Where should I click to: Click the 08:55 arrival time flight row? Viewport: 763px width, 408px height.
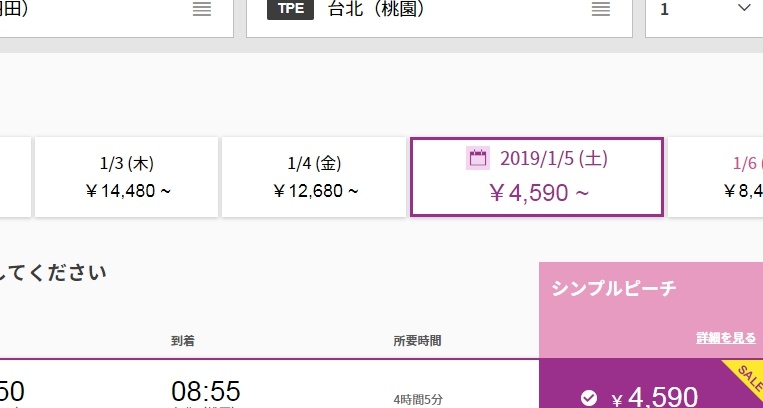coord(270,384)
